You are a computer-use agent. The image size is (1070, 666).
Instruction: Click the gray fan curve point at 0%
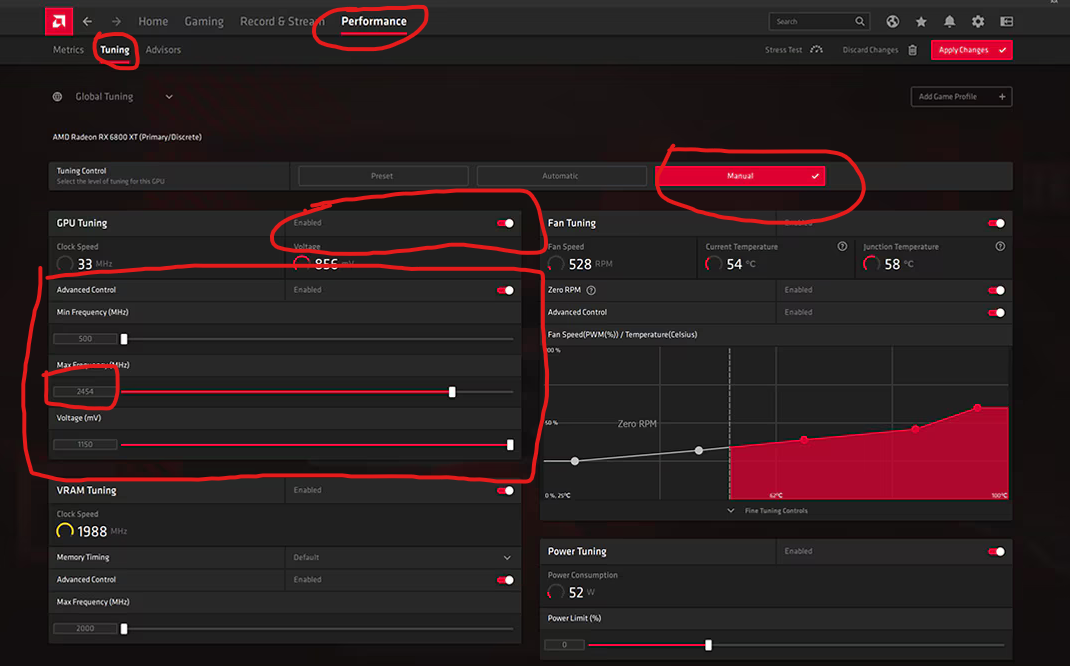coord(575,461)
